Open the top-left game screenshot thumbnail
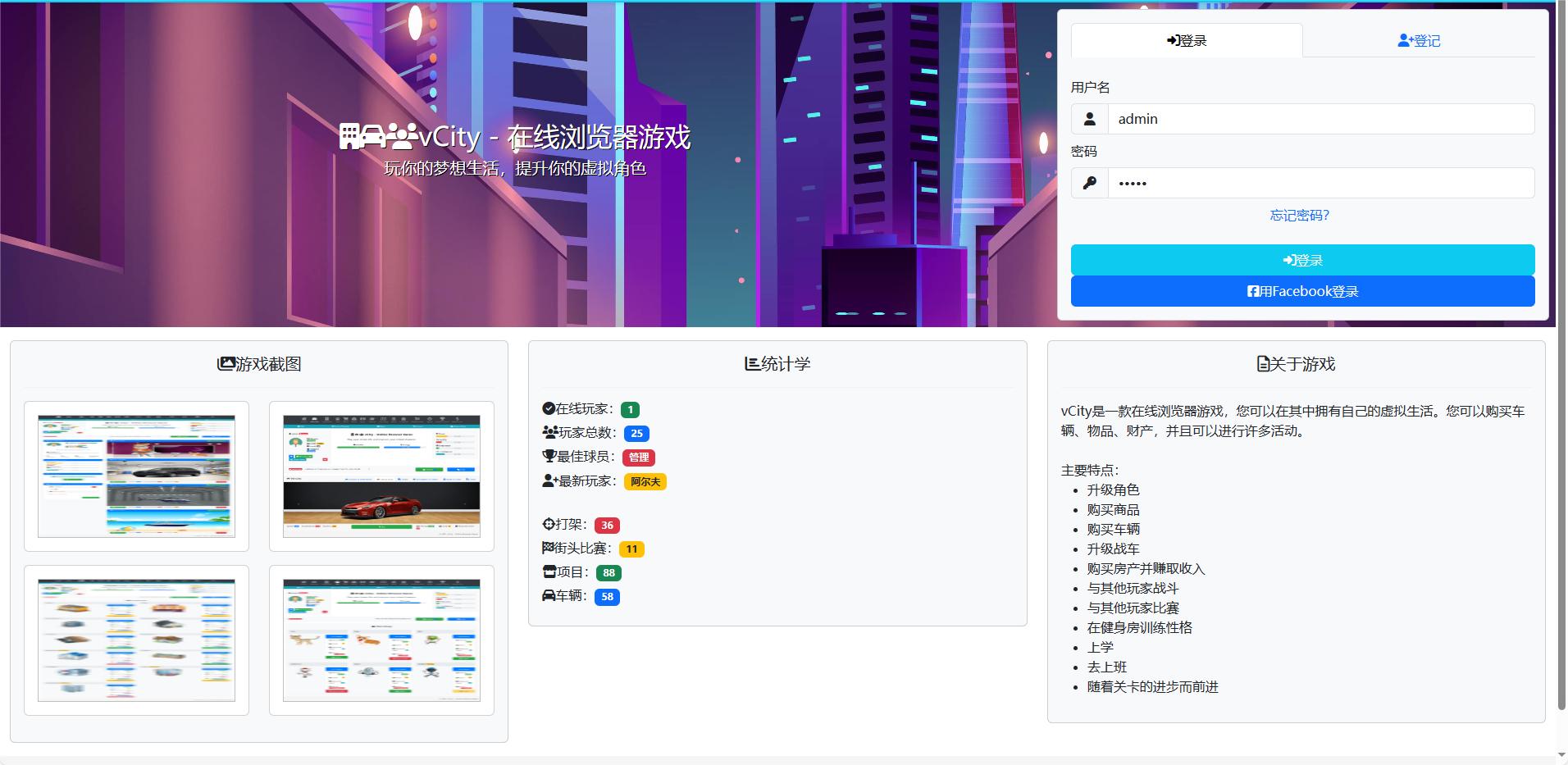Image resolution: width=1568 pixels, height=765 pixels. [x=136, y=476]
